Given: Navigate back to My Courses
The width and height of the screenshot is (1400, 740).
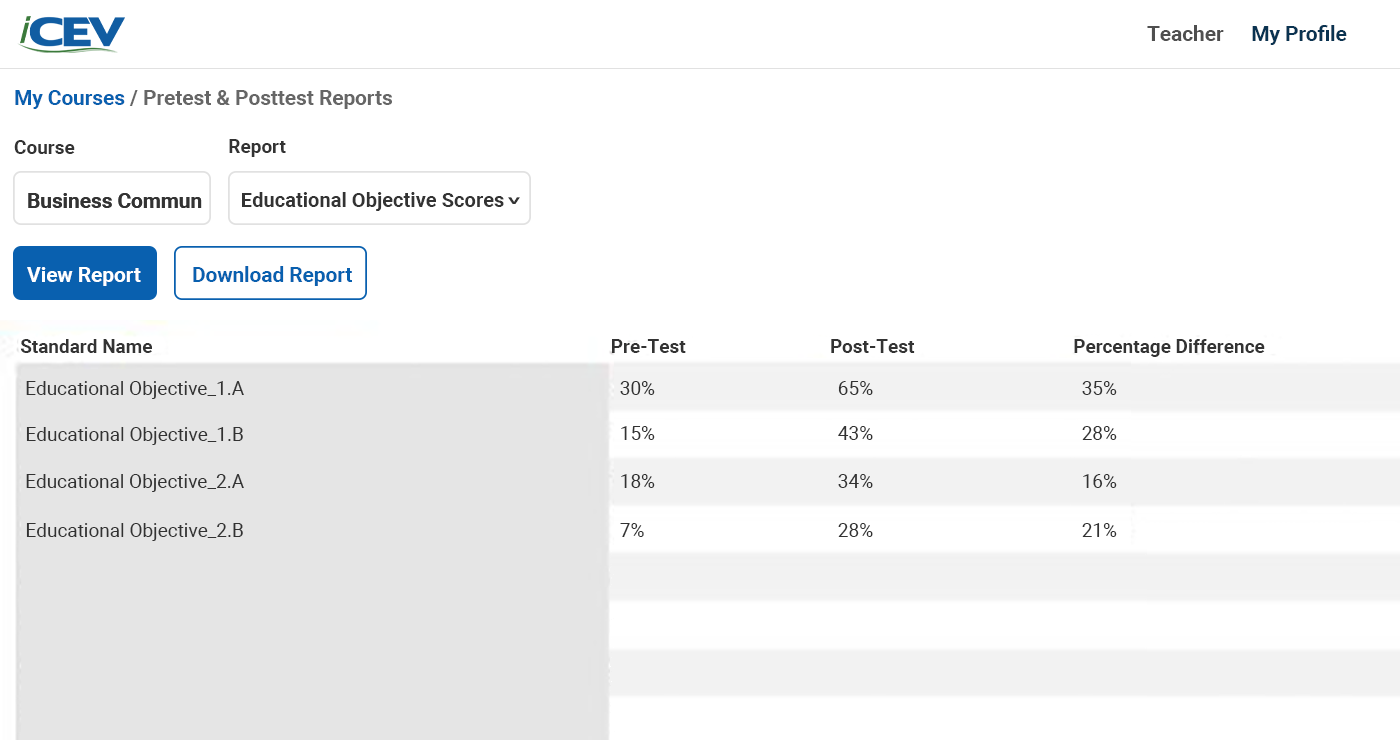Looking at the screenshot, I should point(68,97).
